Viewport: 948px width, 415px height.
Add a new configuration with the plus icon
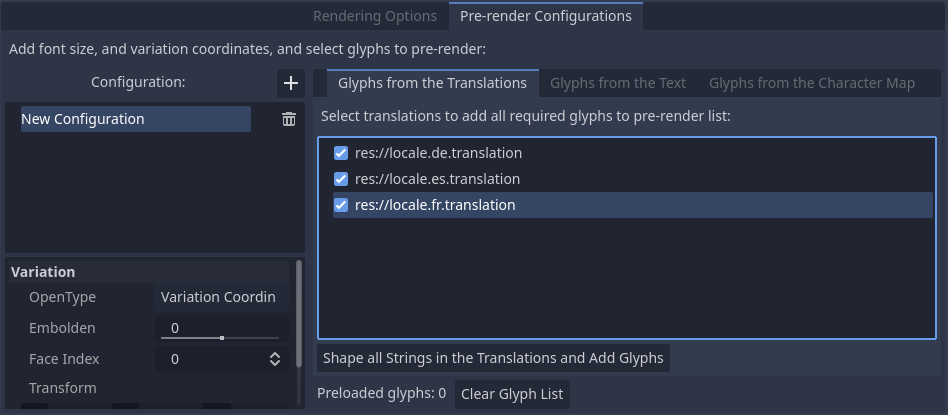[x=290, y=83]
